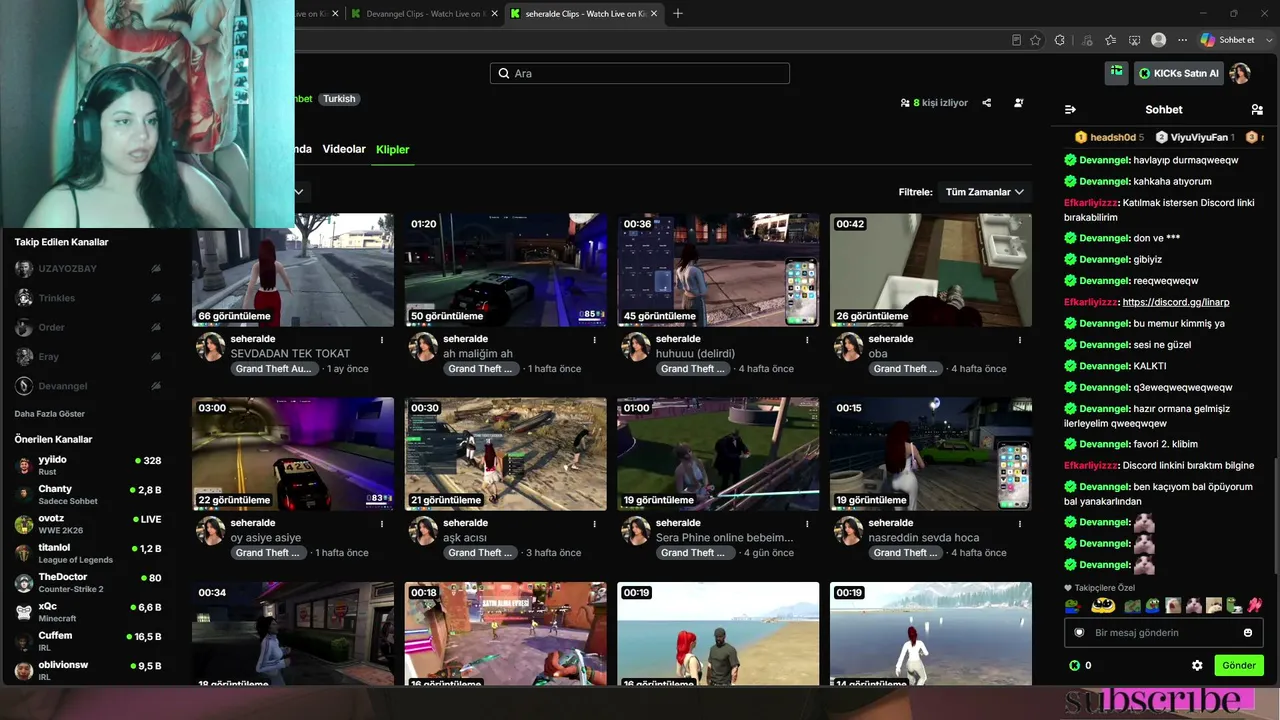The height and width of the screenshot is (720, 1280).
Task: Expand followed channels with Daha Fazla Göster
Action: pyautogui.click(x=50, y=414)
